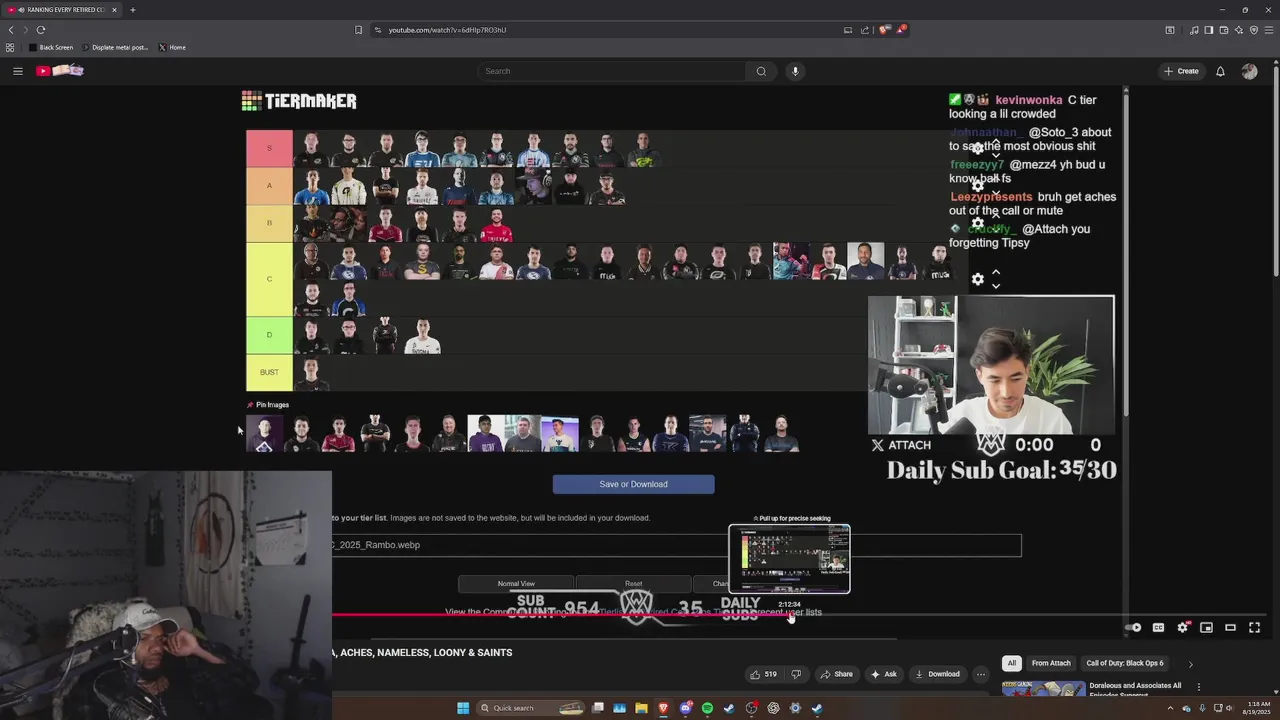1280x720 pixels.
Task: Start voice search with the microphone icon
Action: (795, 71)
